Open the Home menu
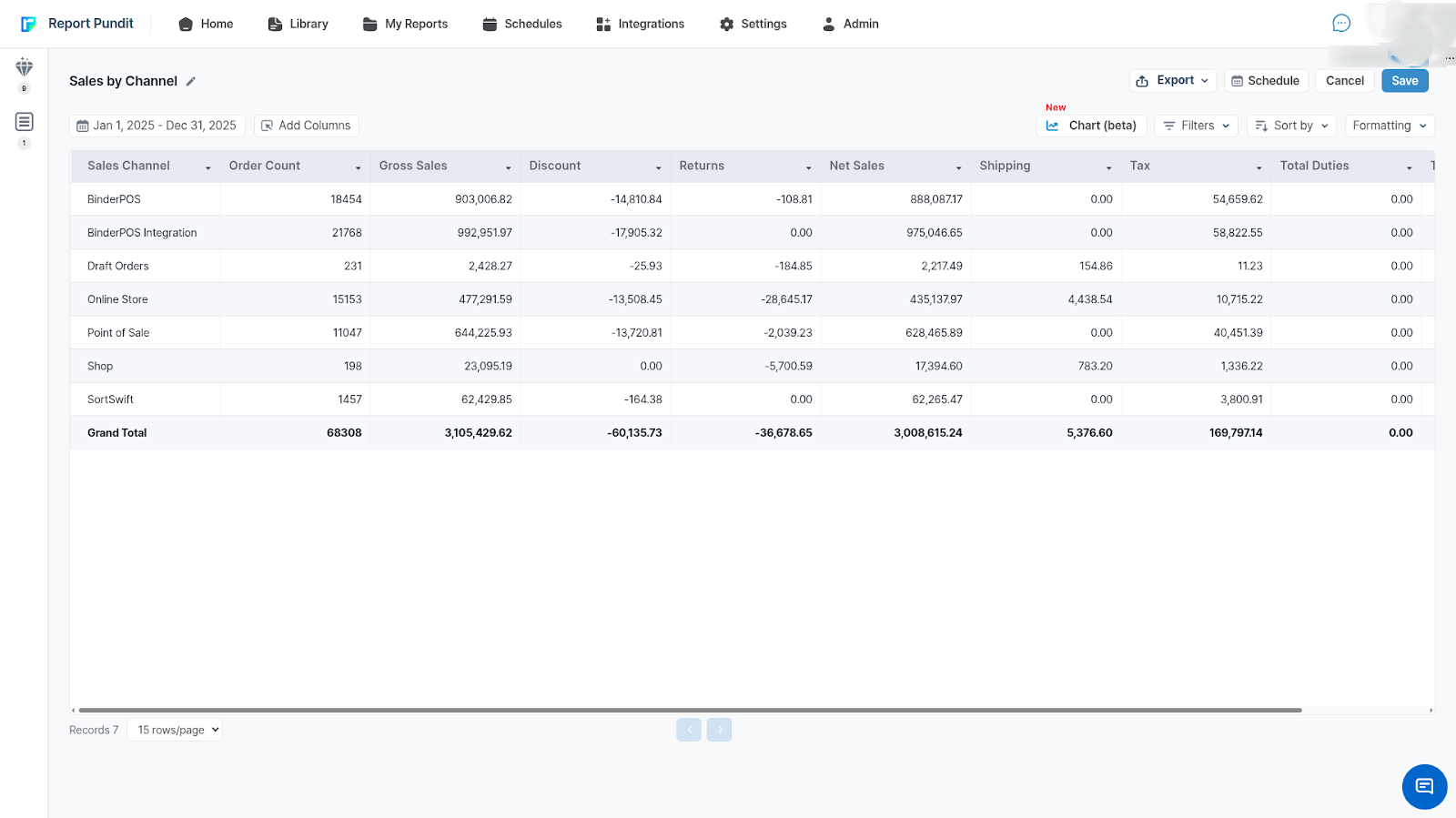Screen dimensions: 1456x818 pyautogui.click(x=206, y=24)
